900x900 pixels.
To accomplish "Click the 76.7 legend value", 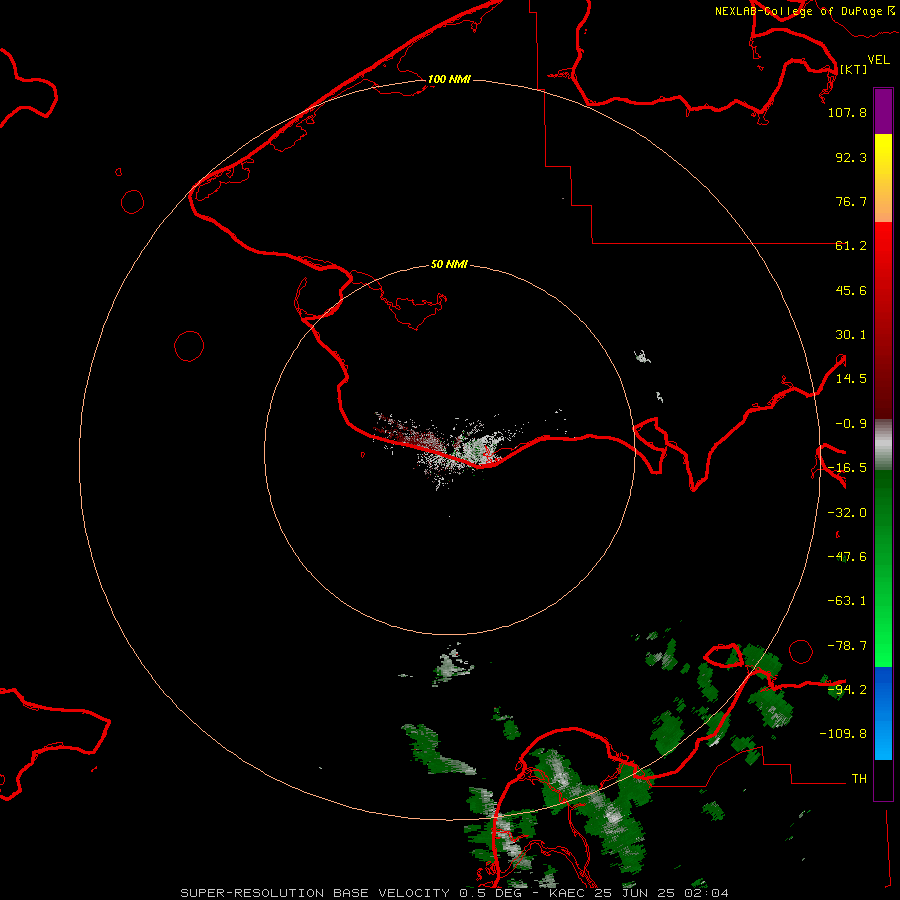I will pos(851,201).
